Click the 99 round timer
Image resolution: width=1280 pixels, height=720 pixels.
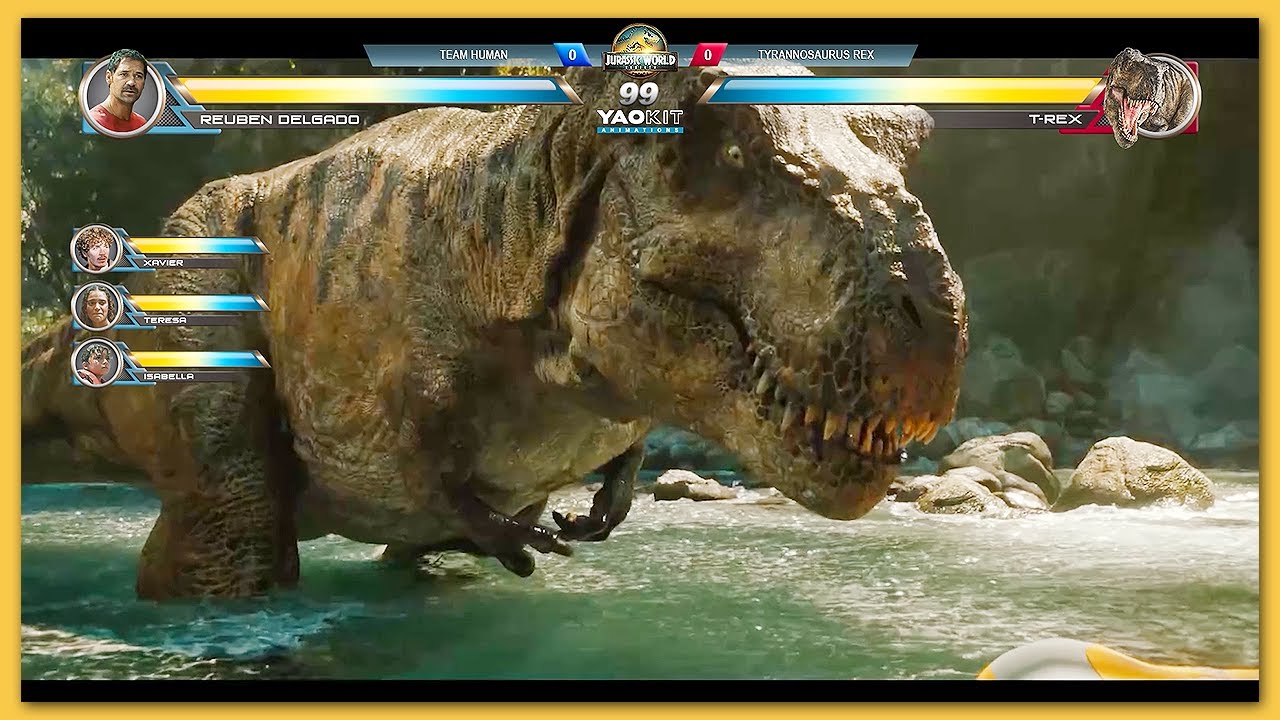tap(639, 94)
